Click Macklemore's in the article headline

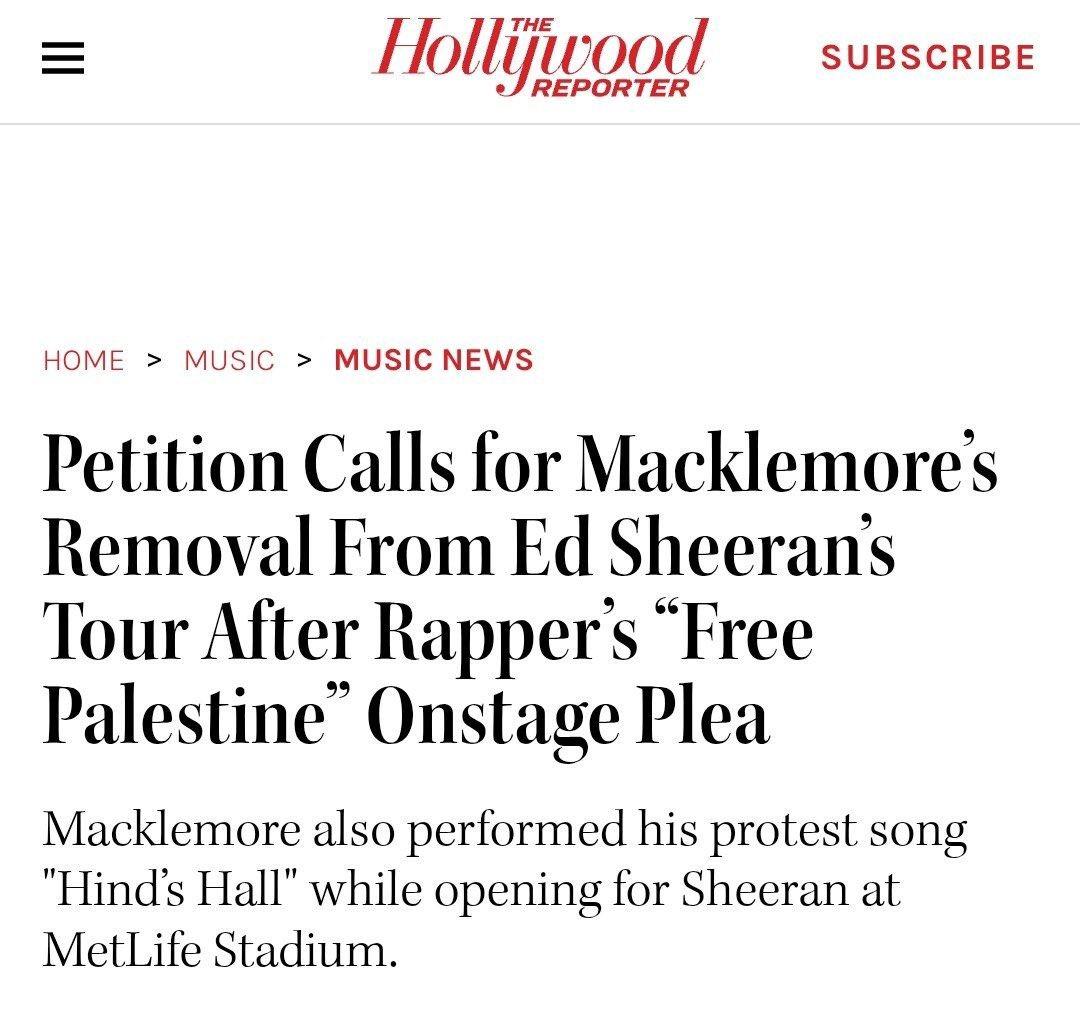click(x=786, y=461)
